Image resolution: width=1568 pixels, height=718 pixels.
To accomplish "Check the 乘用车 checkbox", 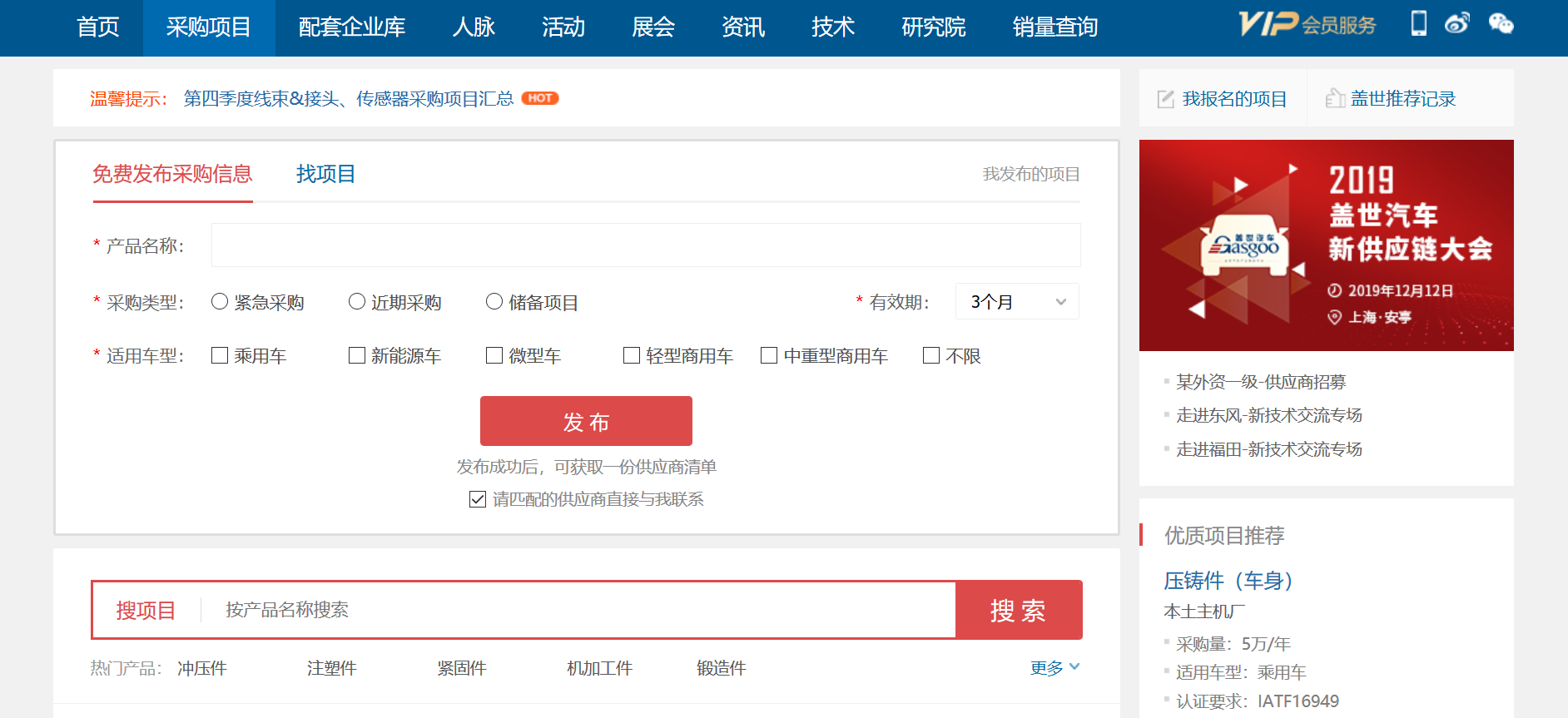I will click(x=220, y=355).
